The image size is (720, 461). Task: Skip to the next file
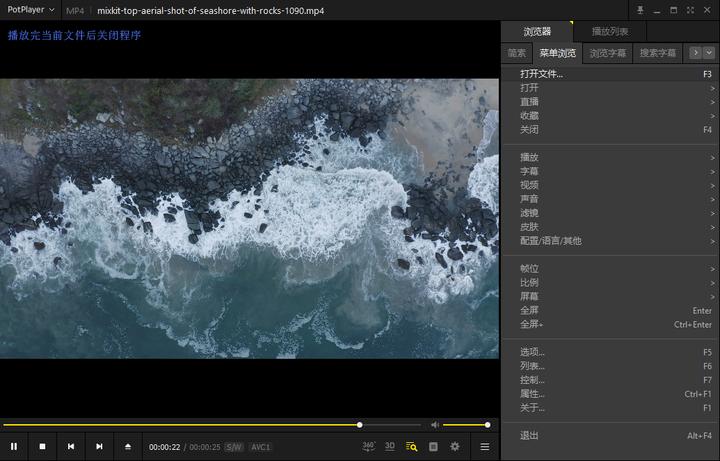click(99, 446)
